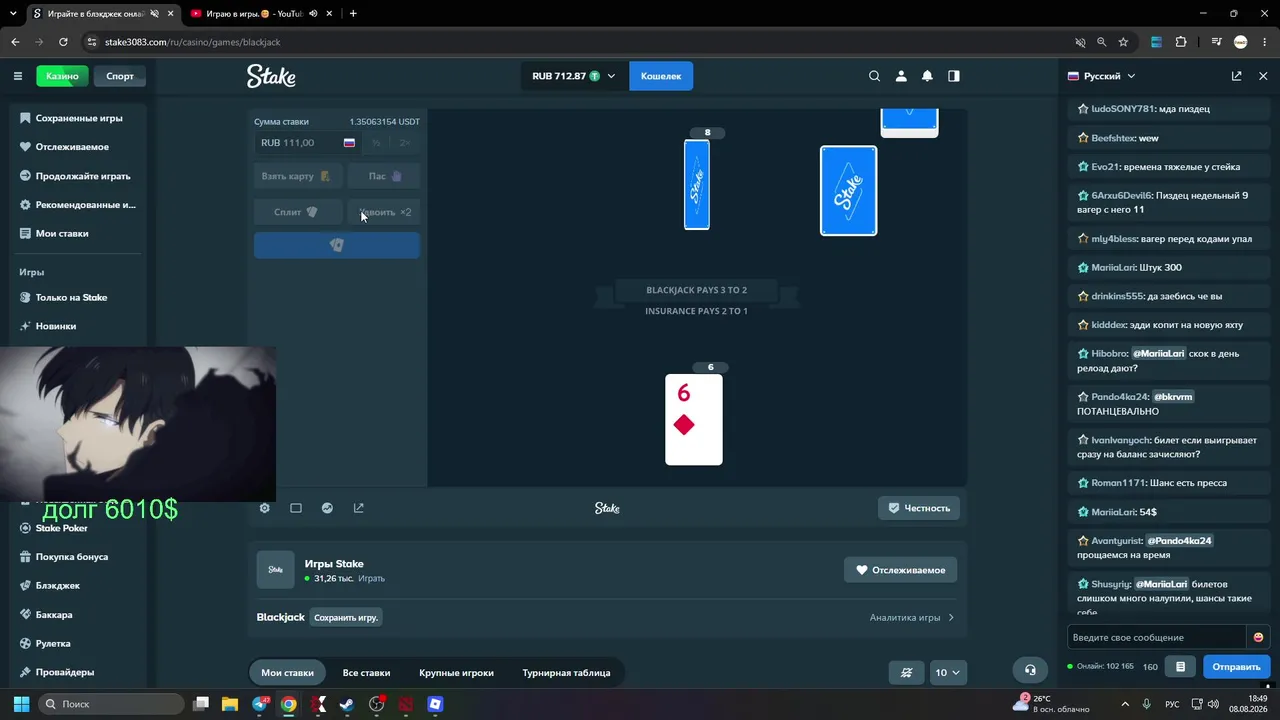
Task: Select High rollers (Крупные игроки) tab
Action: [456, 673]
